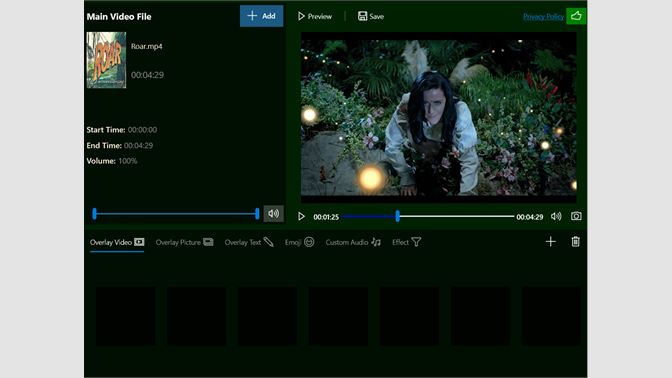
Task: Click the Start Time value 00:00:00
Action: coord(142,130)
